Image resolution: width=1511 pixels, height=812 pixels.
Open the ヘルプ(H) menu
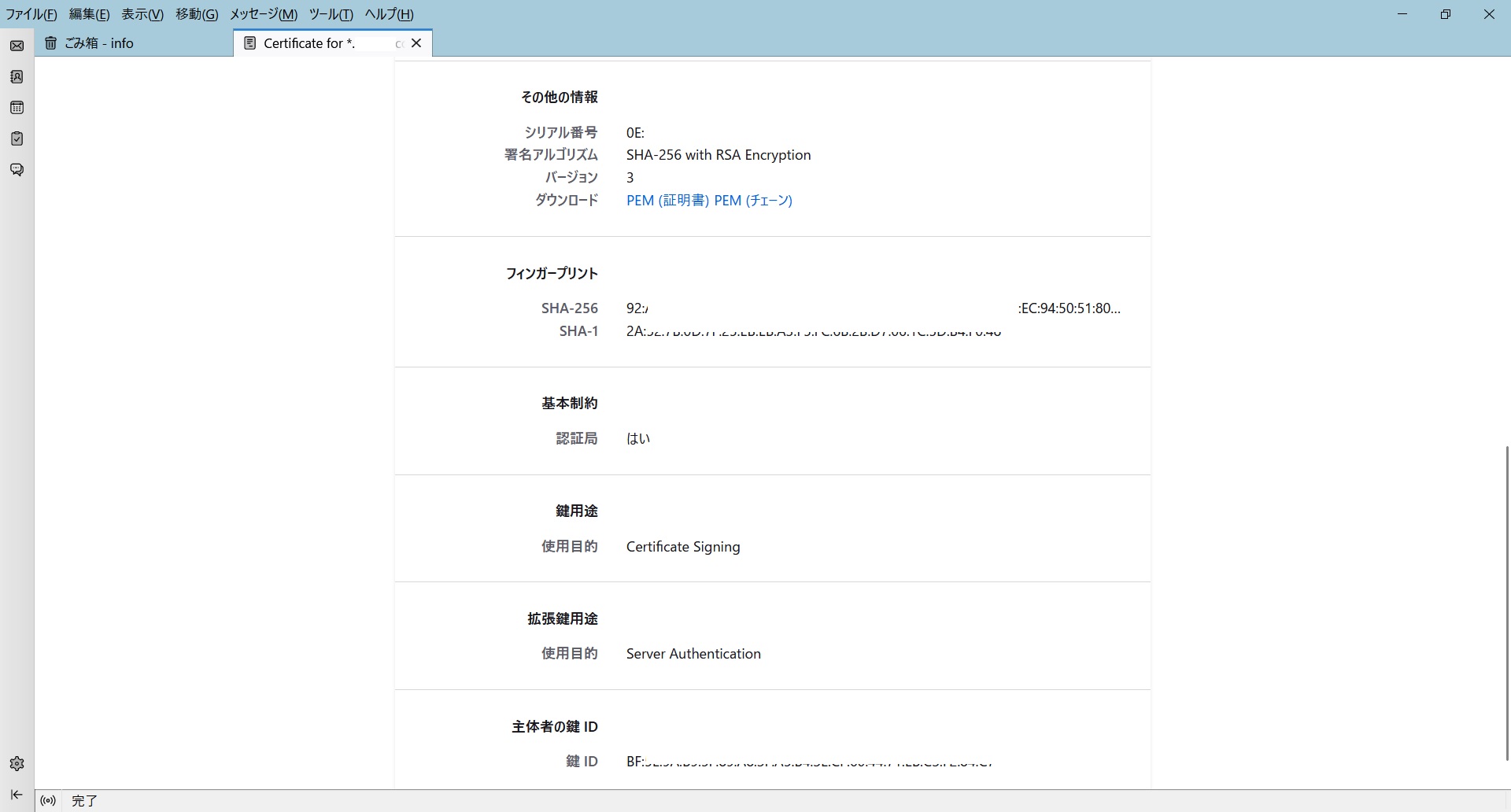[389, 14]
